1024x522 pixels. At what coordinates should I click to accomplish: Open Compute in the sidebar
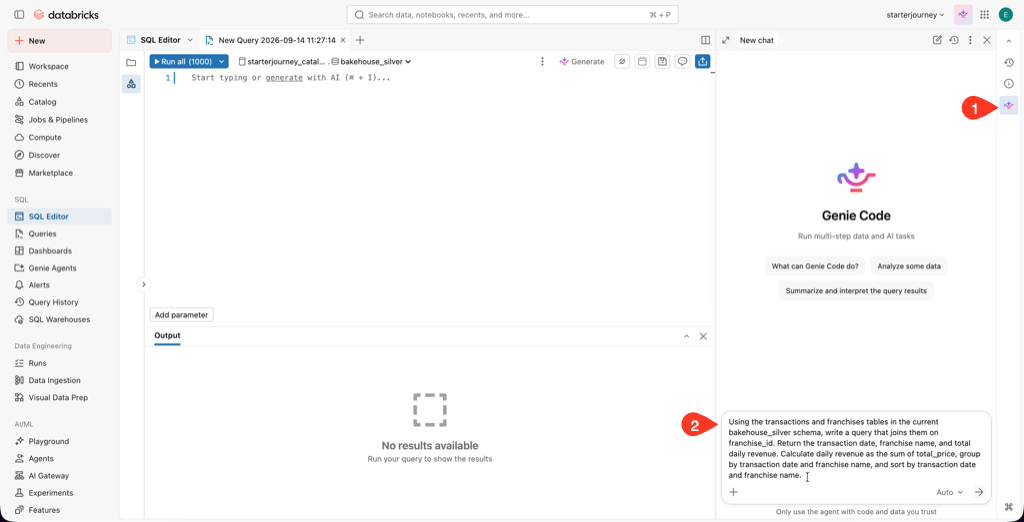[59, 137]
